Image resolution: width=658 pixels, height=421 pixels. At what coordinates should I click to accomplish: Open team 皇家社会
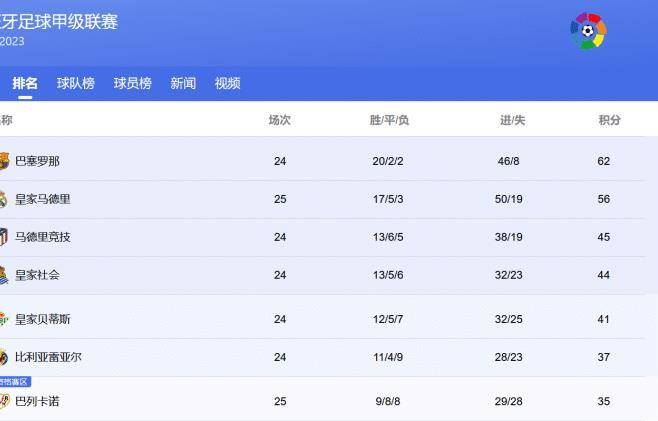37,275
